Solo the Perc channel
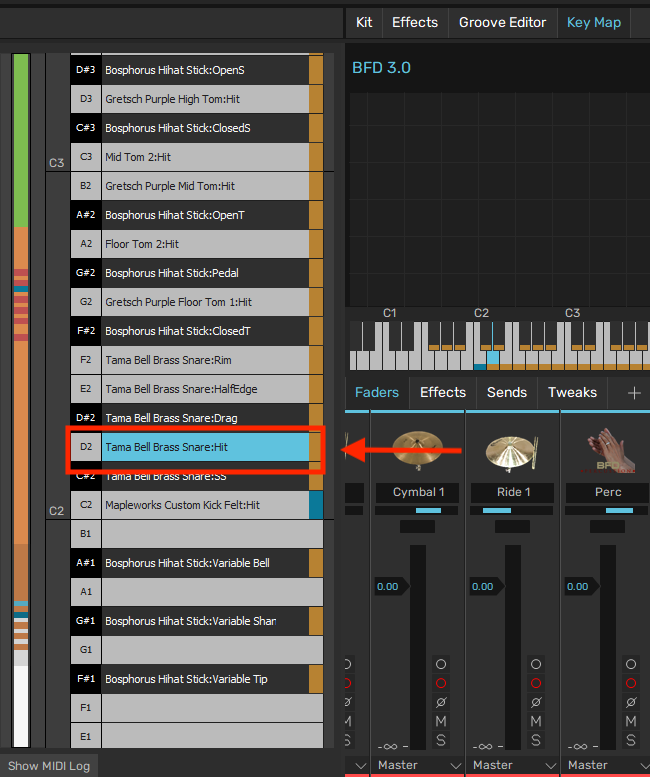The width and height of the screenshot is (650, 777). tap(631, 740)
